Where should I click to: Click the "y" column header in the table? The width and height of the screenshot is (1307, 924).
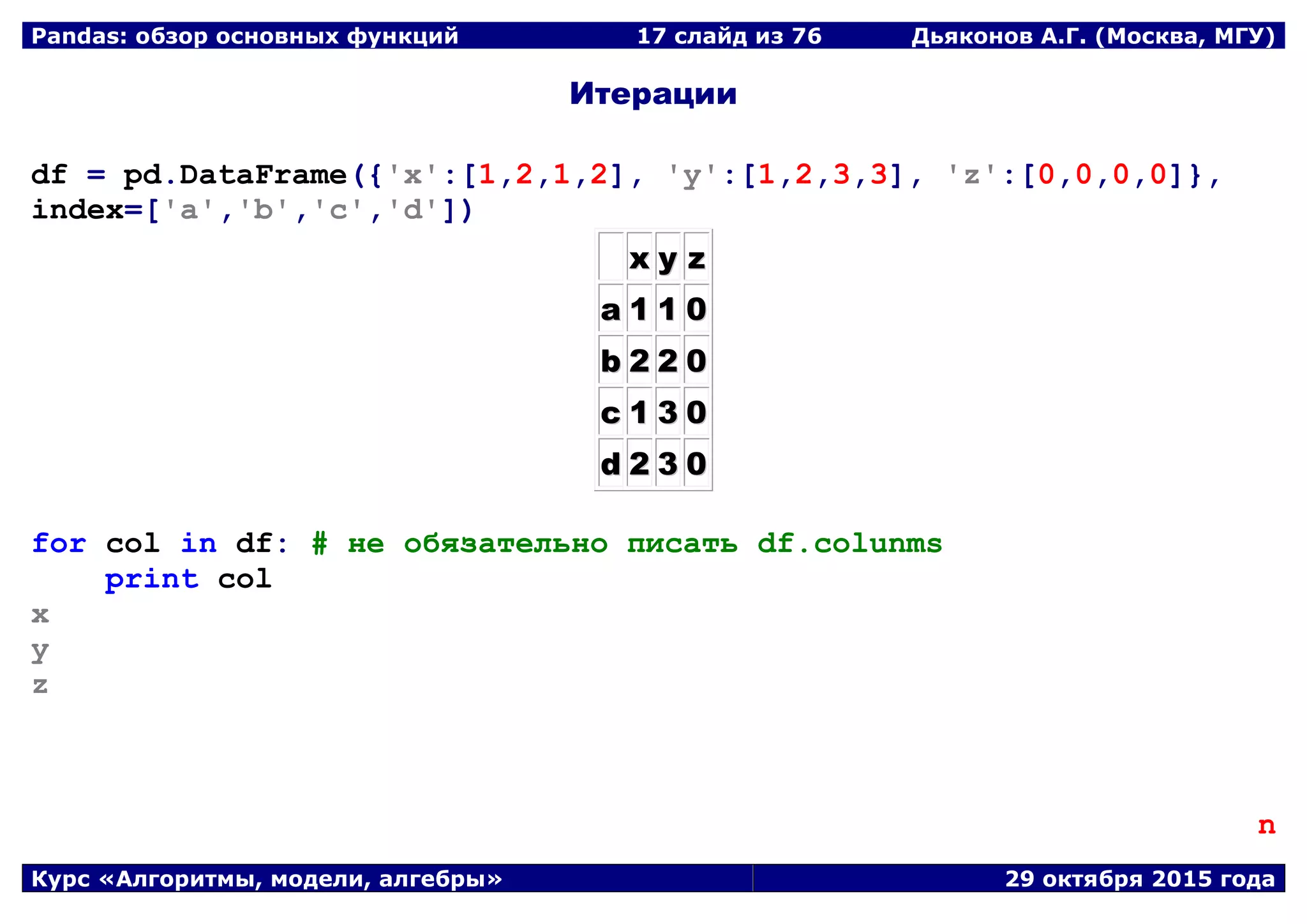click(668, 260)
